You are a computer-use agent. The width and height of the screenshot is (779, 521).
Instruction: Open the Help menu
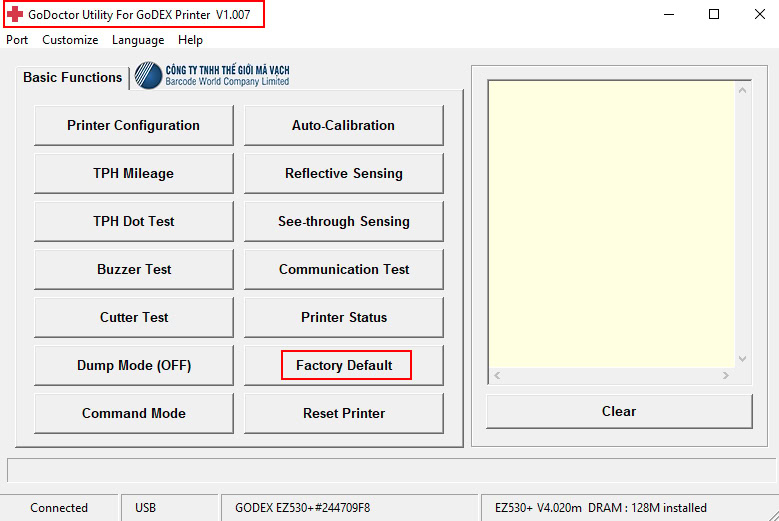click(x=190, y=40)
